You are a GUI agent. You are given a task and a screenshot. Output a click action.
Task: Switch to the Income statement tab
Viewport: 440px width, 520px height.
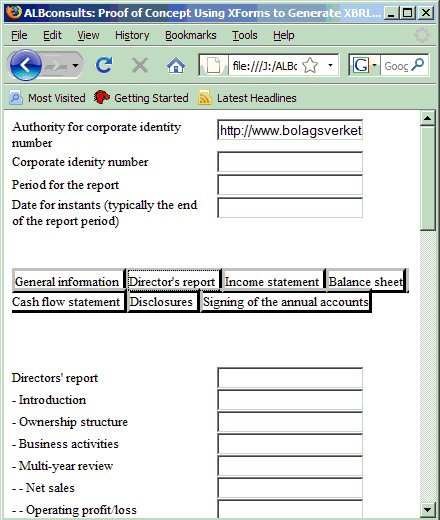(x=272, y=282)
